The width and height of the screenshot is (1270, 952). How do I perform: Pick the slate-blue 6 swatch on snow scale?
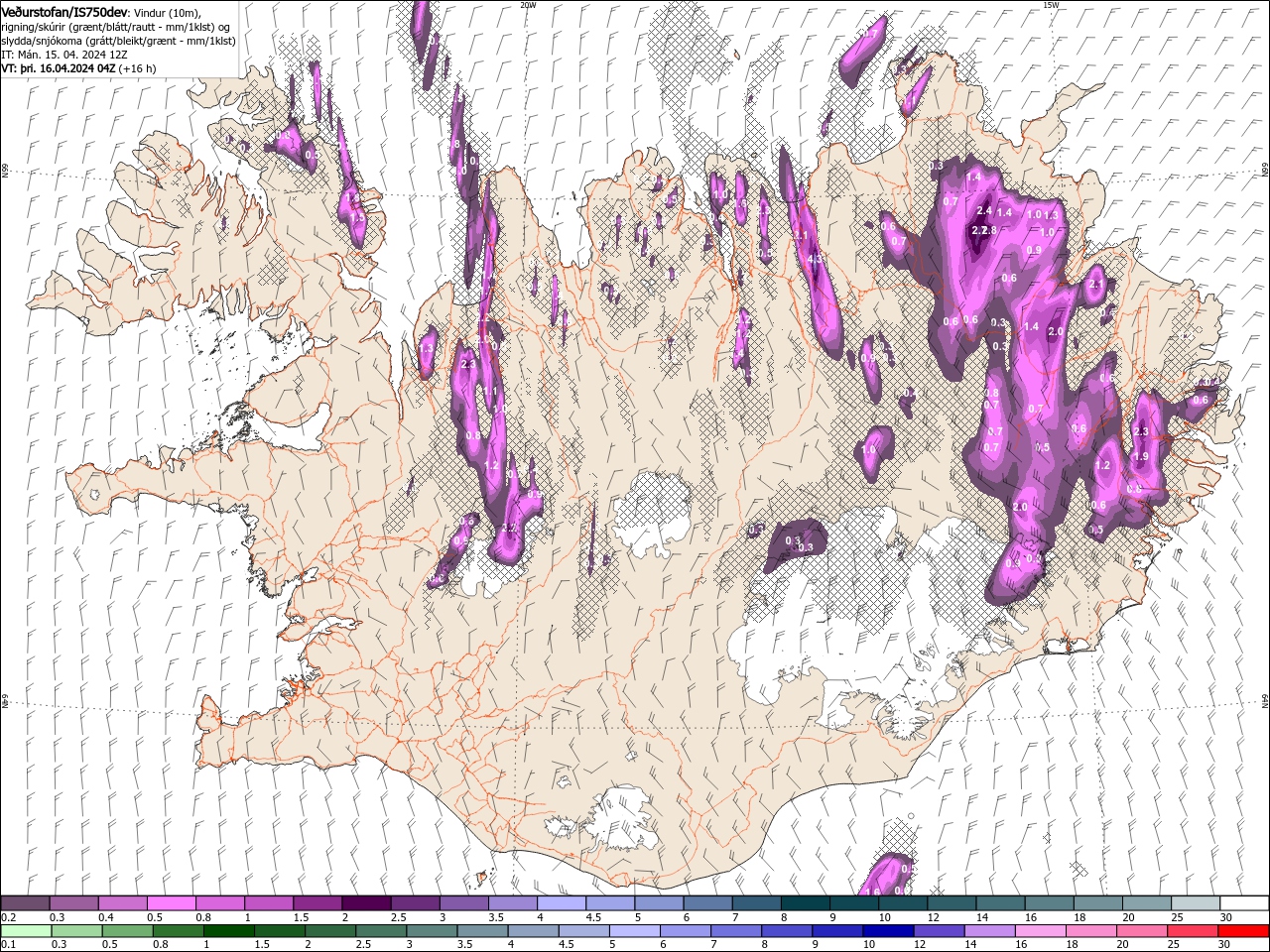click(708, 903)
